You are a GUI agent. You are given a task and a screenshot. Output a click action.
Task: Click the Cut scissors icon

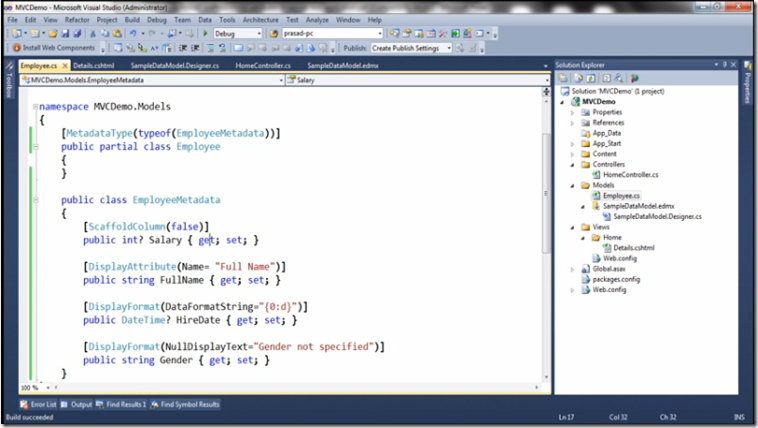click(93, 33)
